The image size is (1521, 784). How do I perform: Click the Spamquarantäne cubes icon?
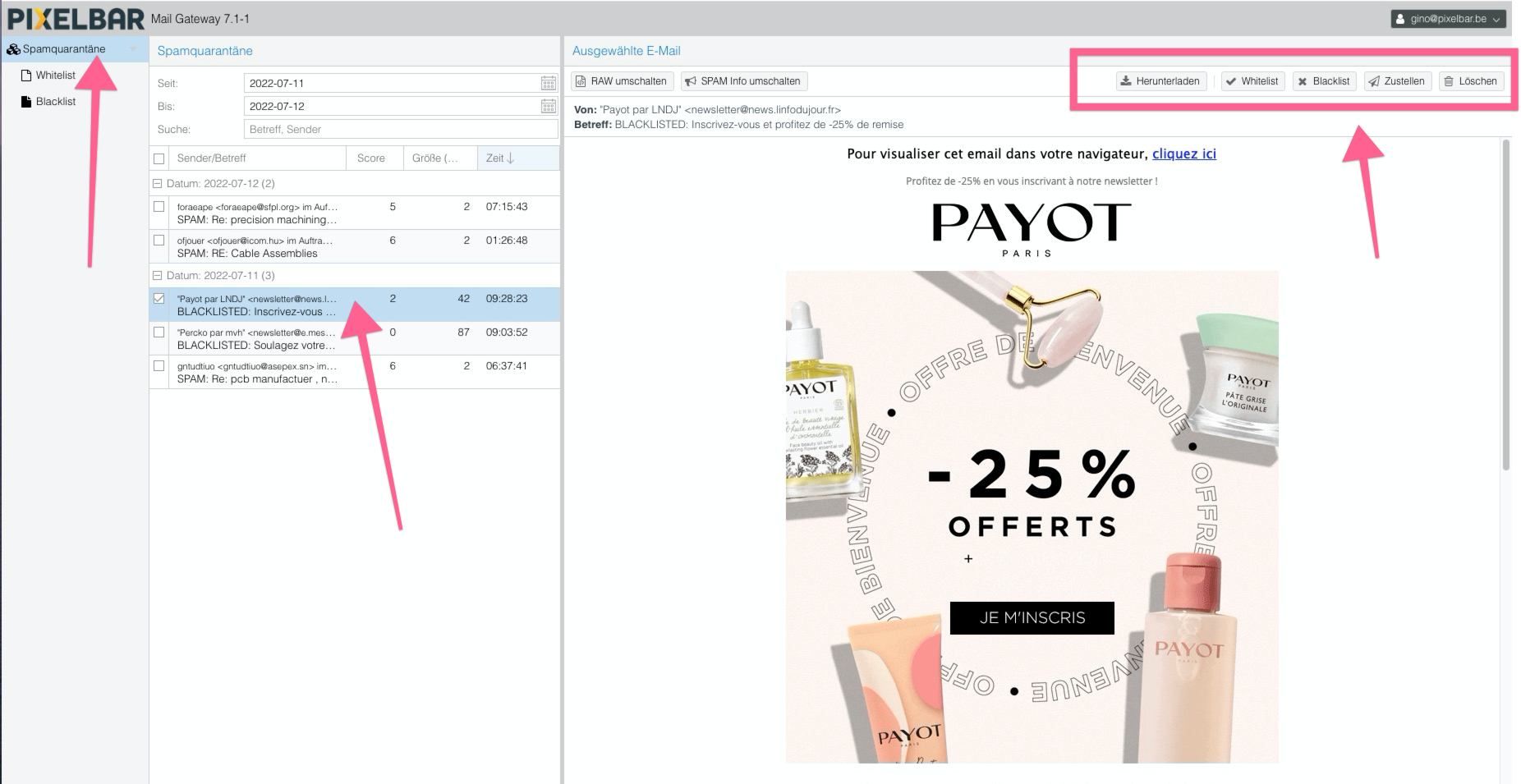(x=13, y=49)
